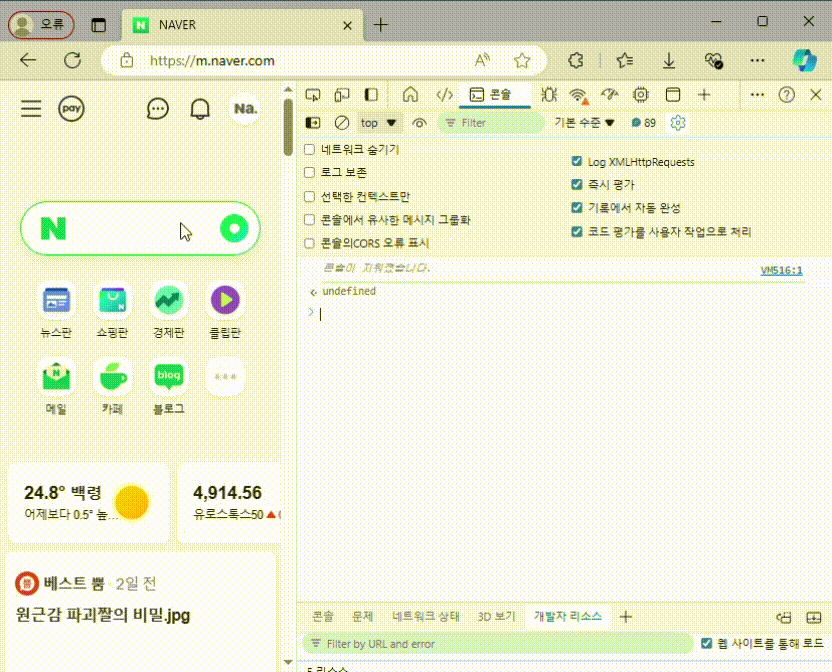This screenshot has width=832, height=672.
Task: Click the page vertical scrollbar thumb
Action: pyautogui.click(x=288, y=127)
